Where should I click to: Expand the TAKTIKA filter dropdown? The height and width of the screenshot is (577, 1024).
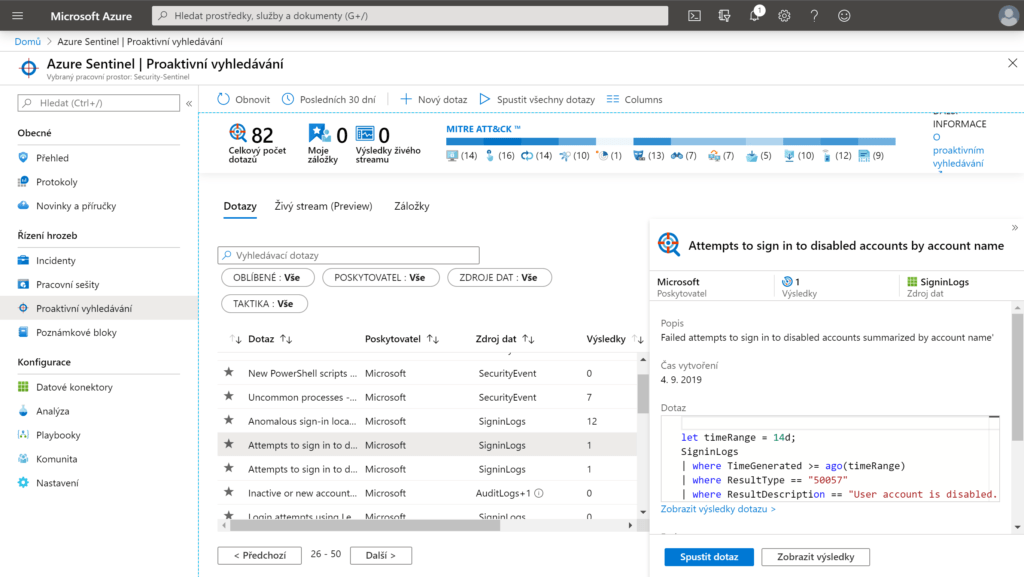pyautogui.click(x=264, y=303)
